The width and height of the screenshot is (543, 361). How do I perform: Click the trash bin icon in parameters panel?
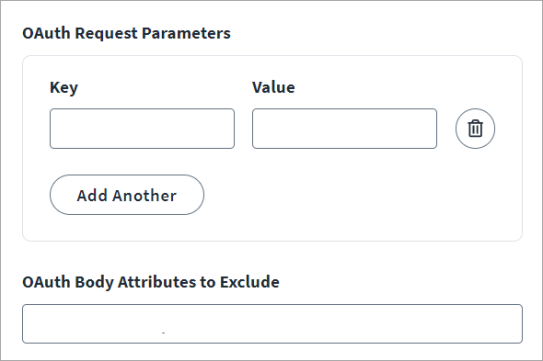[475, 129]
